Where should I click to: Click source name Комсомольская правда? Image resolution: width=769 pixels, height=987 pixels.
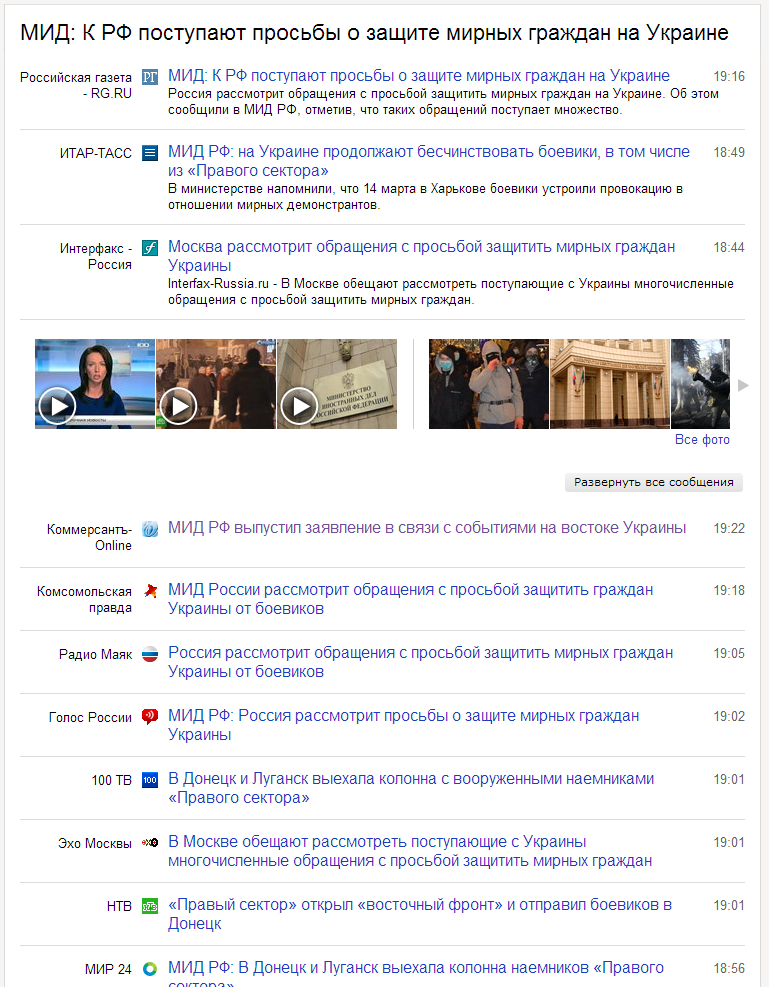pos(84,599)
